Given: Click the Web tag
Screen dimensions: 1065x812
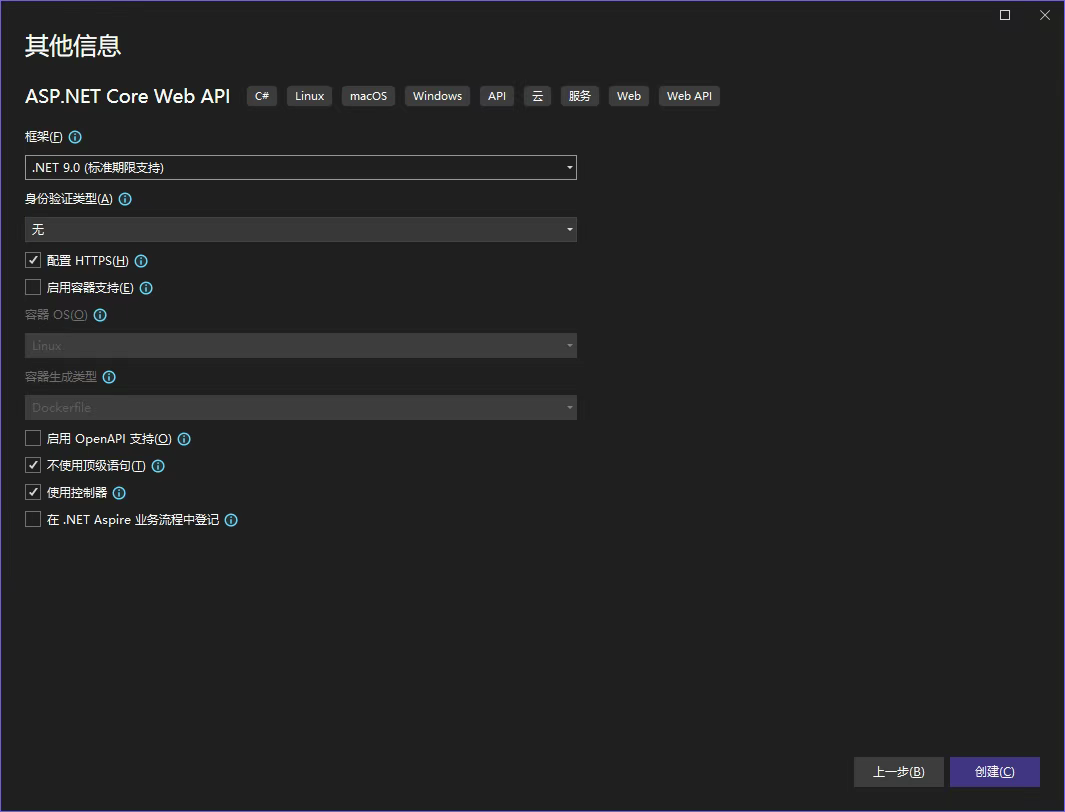Looking at the screenshot, I should click(x=629, y=96).
